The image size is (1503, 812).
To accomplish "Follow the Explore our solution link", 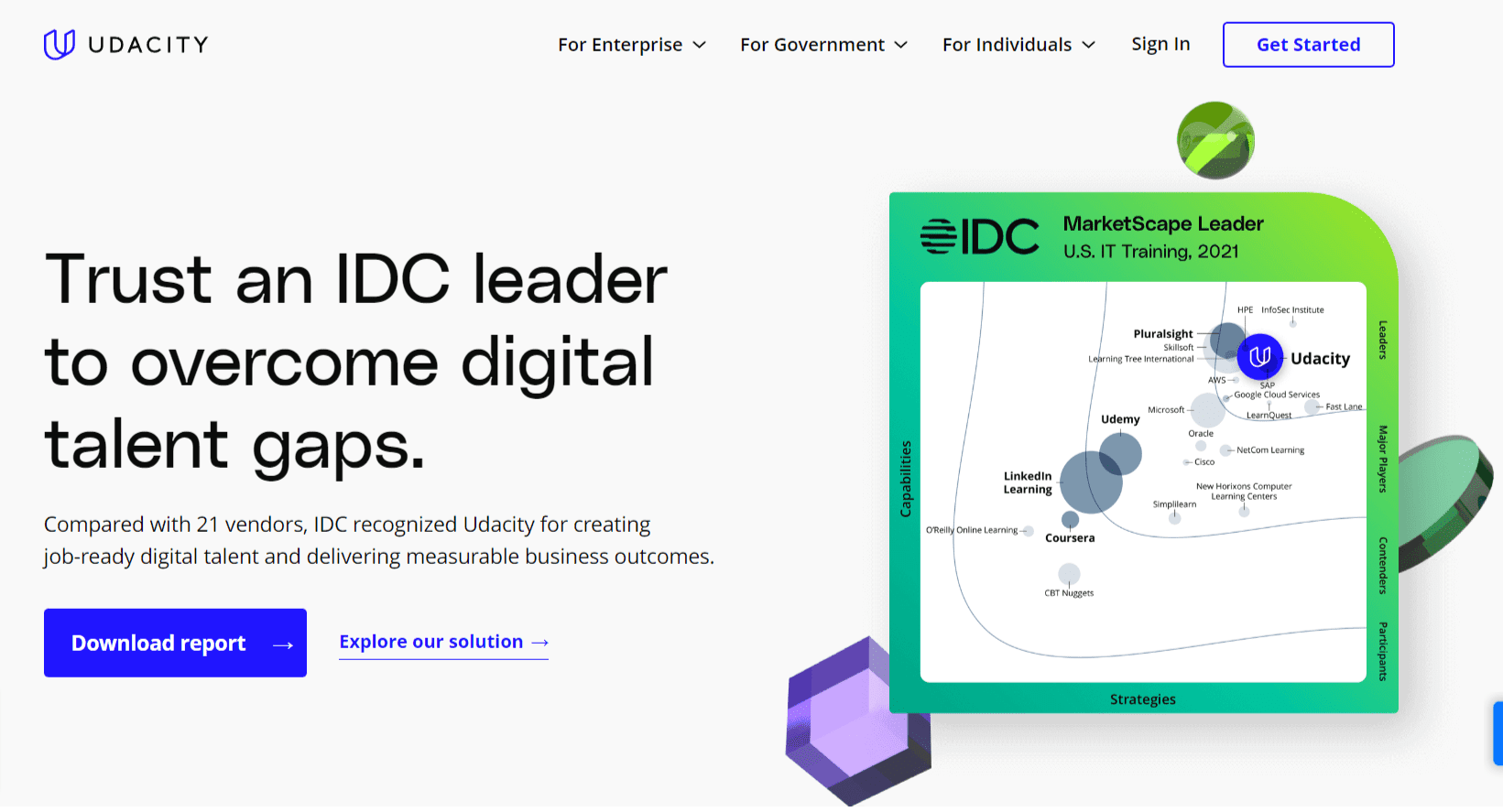I will [431, 642].
